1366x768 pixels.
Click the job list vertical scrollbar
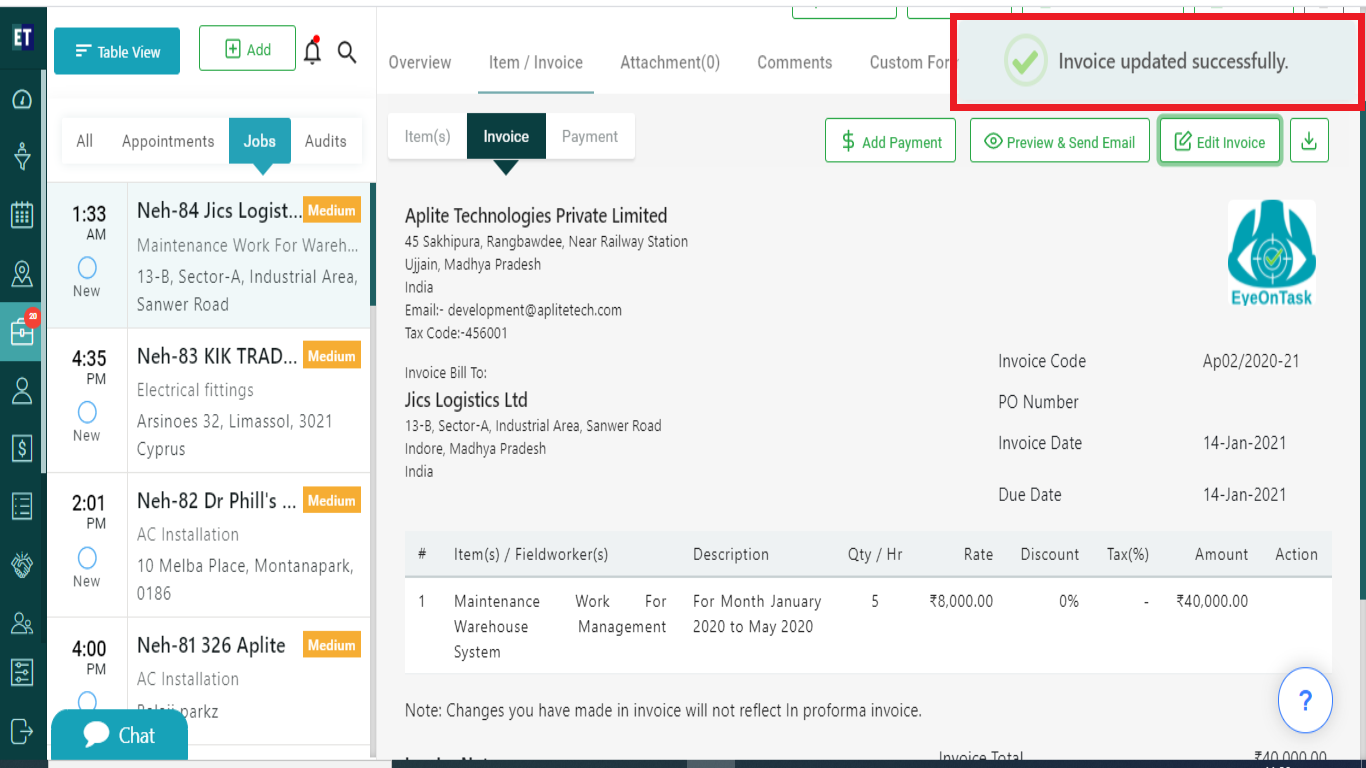click(x=373, y=244)
